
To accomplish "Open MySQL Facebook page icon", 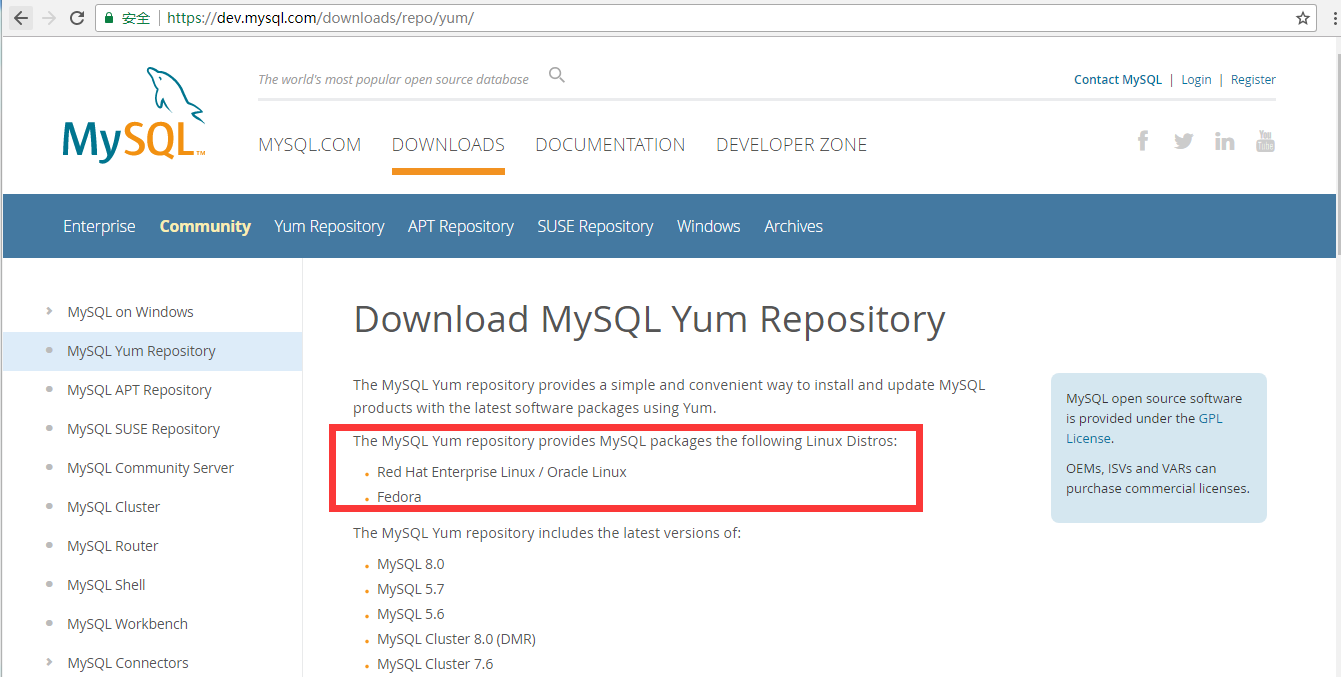I will pyautogui.click(x=1143, y=141).
